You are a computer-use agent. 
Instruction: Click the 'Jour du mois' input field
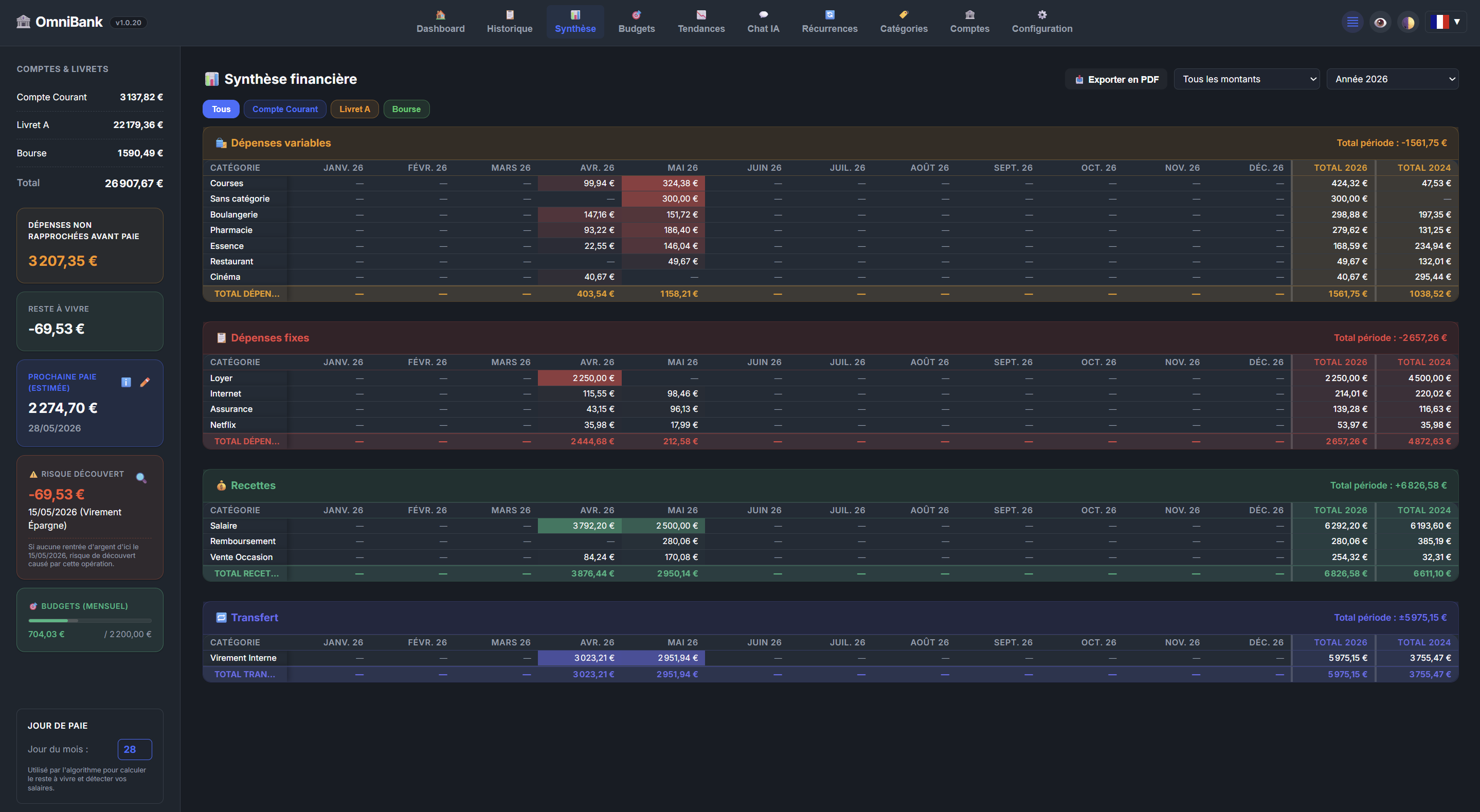[x=135, y=749]
